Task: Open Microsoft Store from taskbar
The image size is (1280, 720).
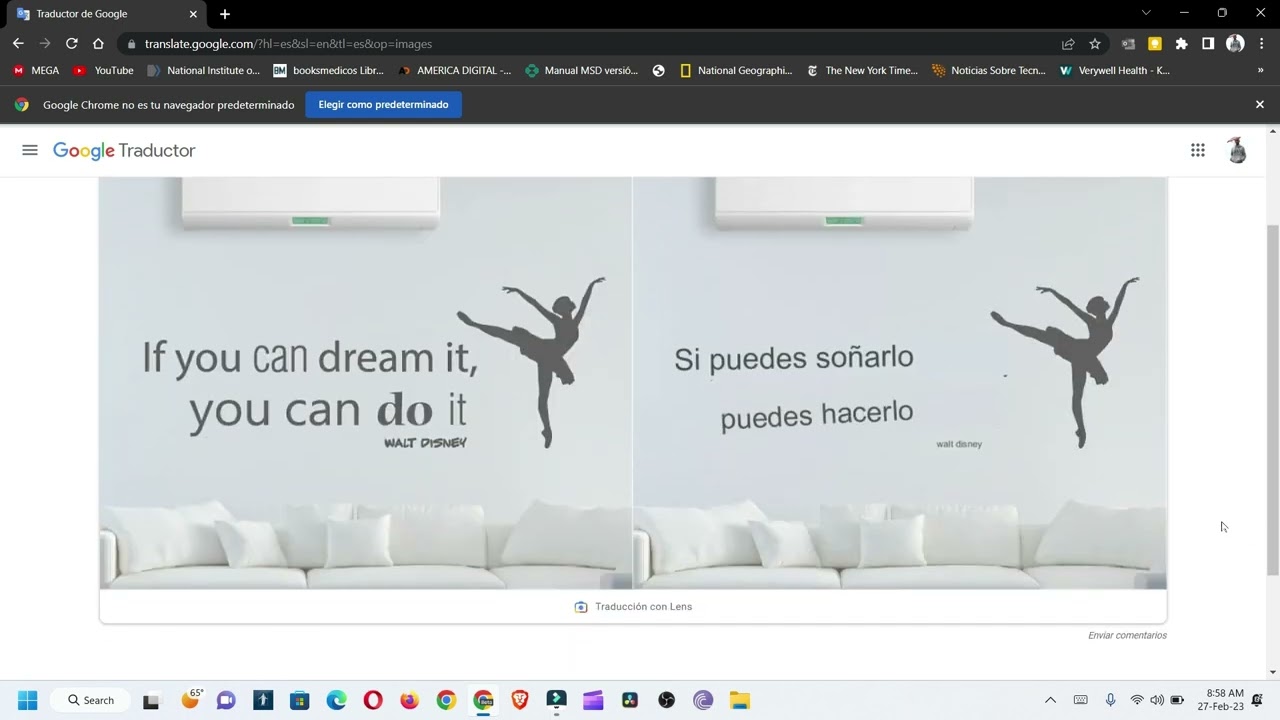Action: [x=299, y=700]
